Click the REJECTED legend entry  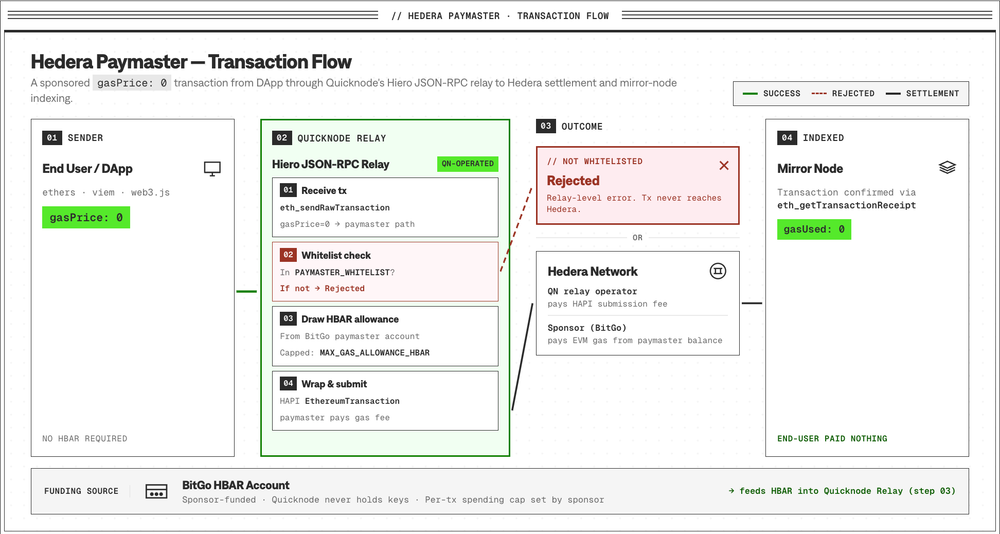click(x=842, y=93)
